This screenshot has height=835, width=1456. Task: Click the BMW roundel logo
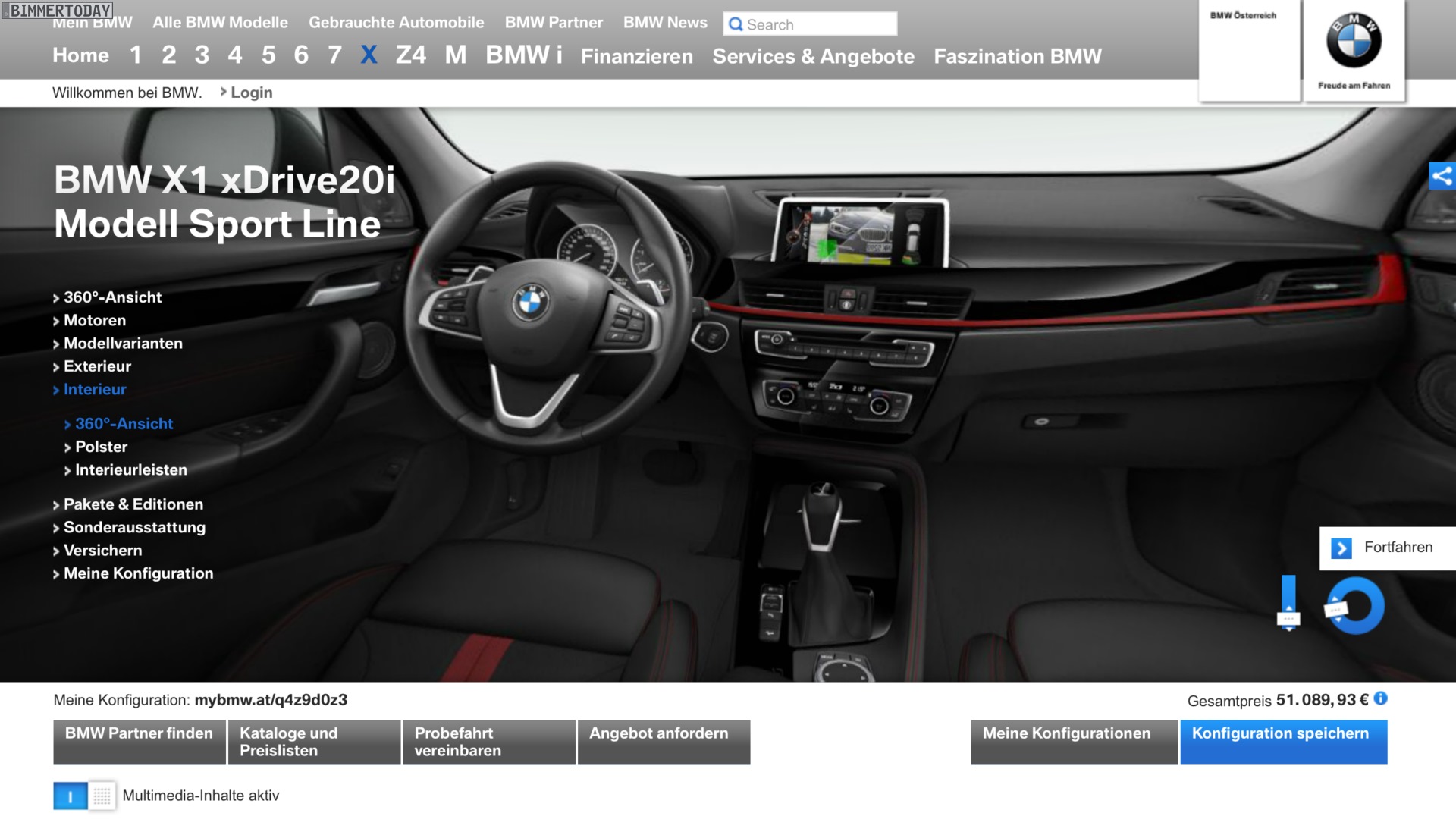pyautogui.click(x=1354, y=42)
